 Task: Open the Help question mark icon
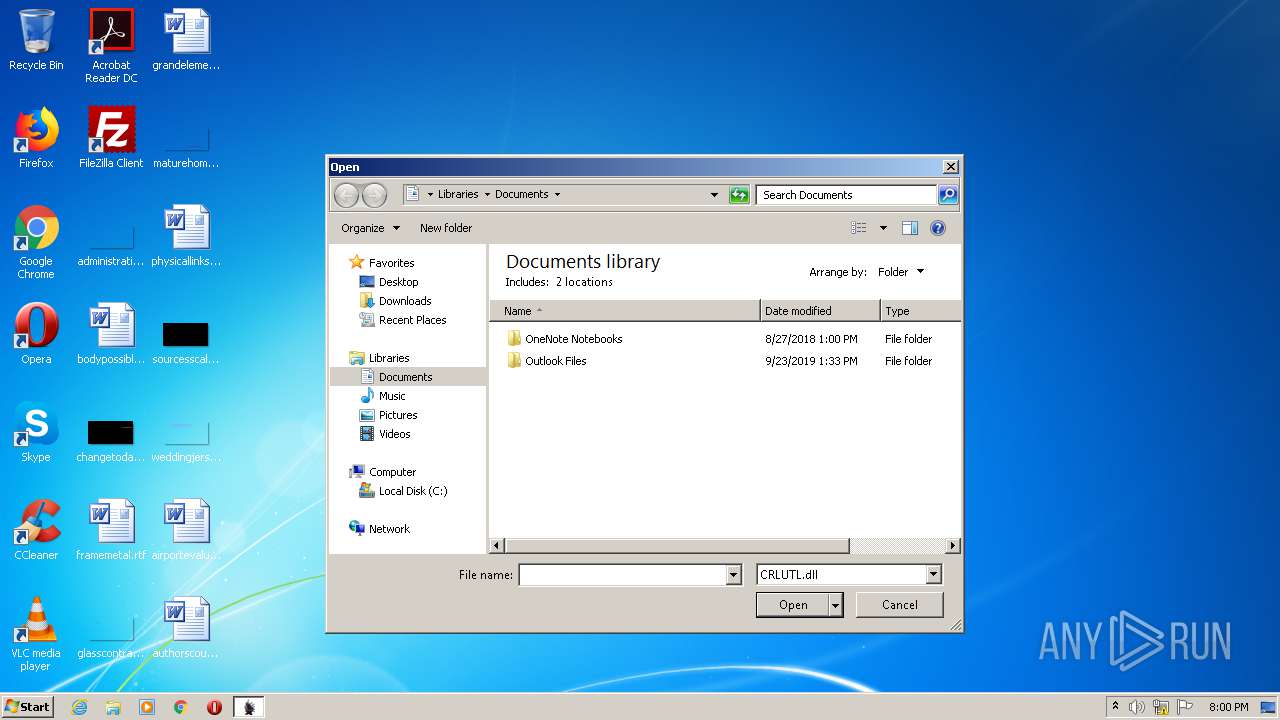tap(938, 228)
